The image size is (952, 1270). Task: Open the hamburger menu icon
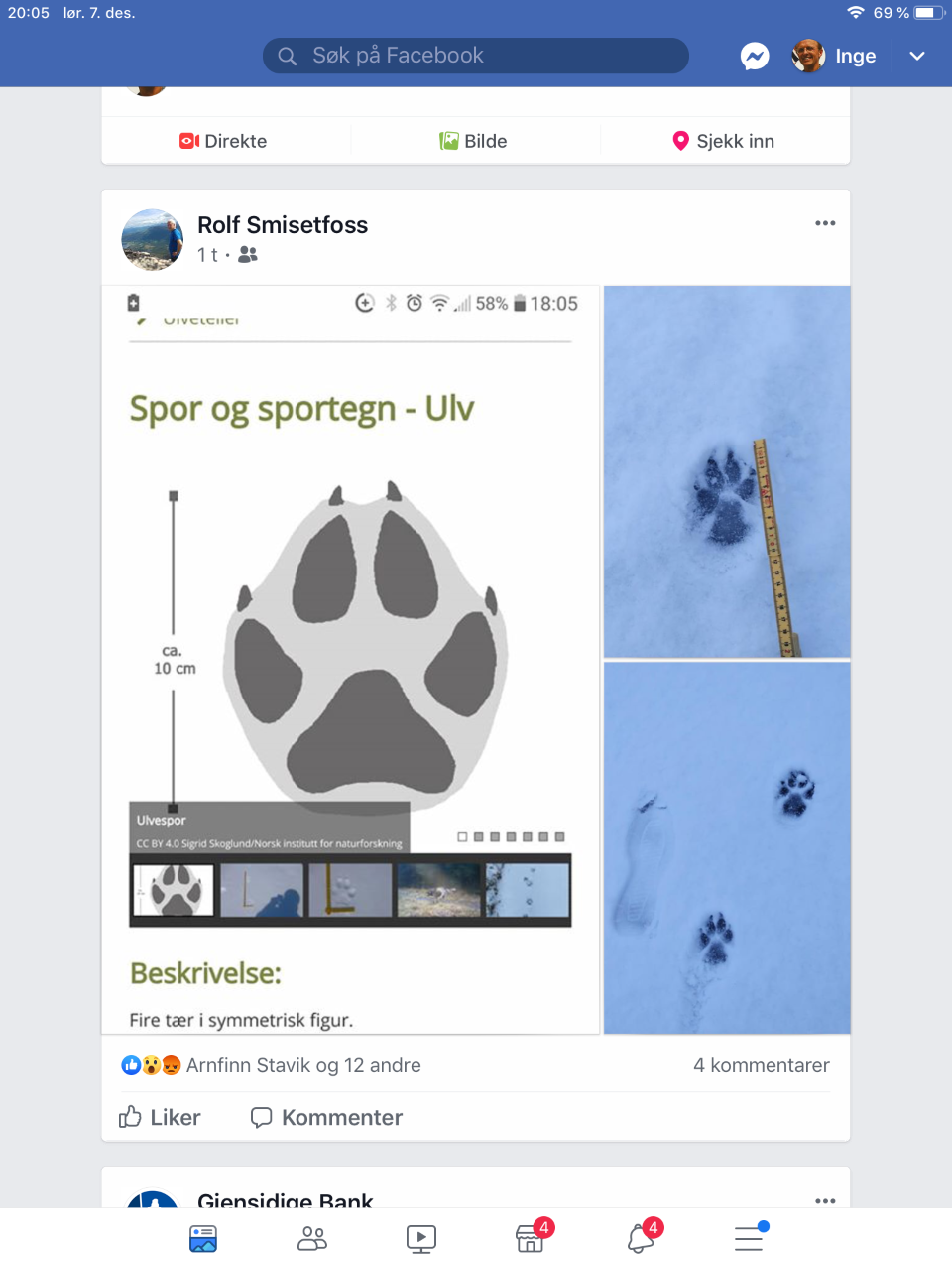click(x=749, y=1238)
